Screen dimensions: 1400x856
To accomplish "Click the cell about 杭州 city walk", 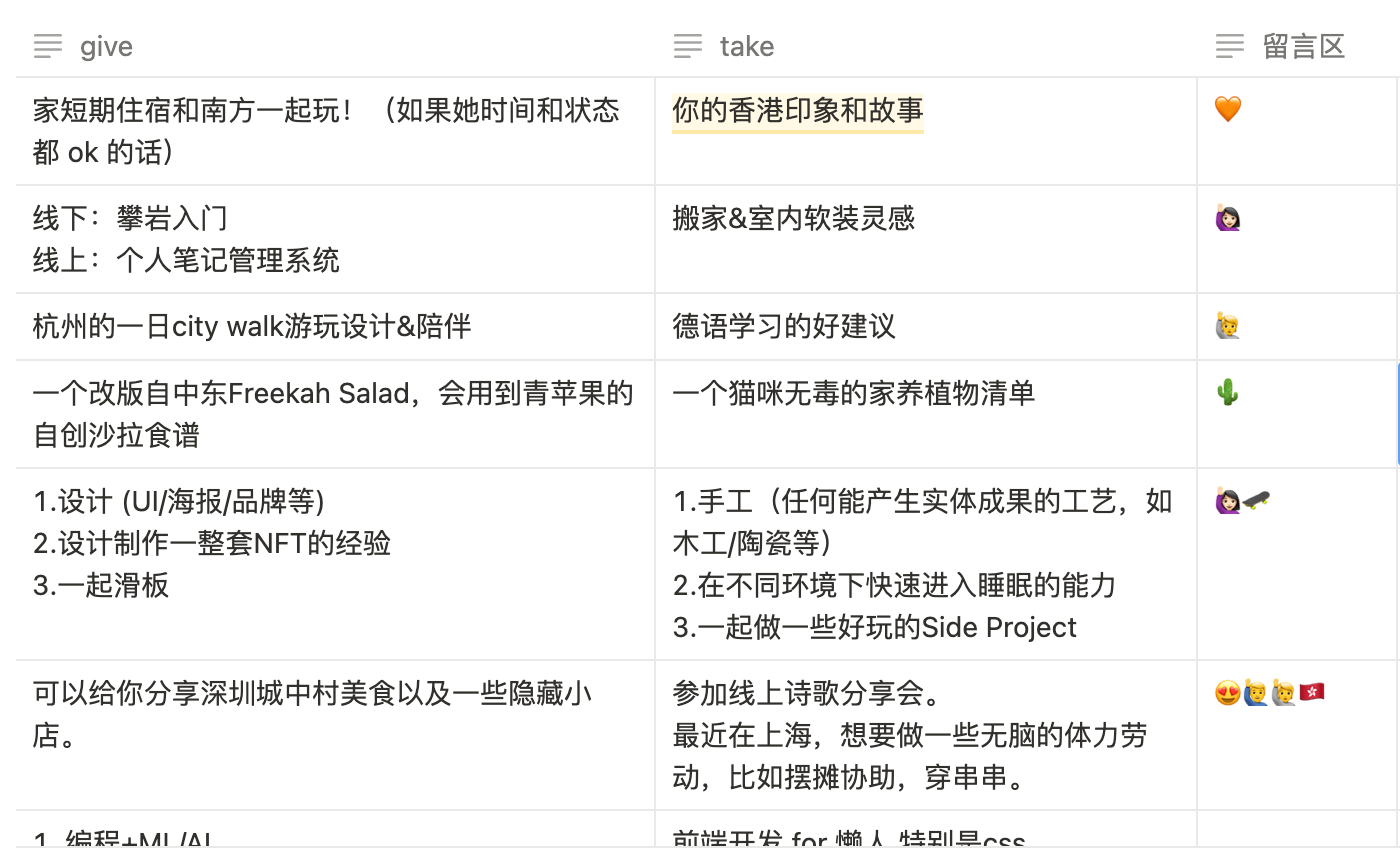I will coord(336,327).
